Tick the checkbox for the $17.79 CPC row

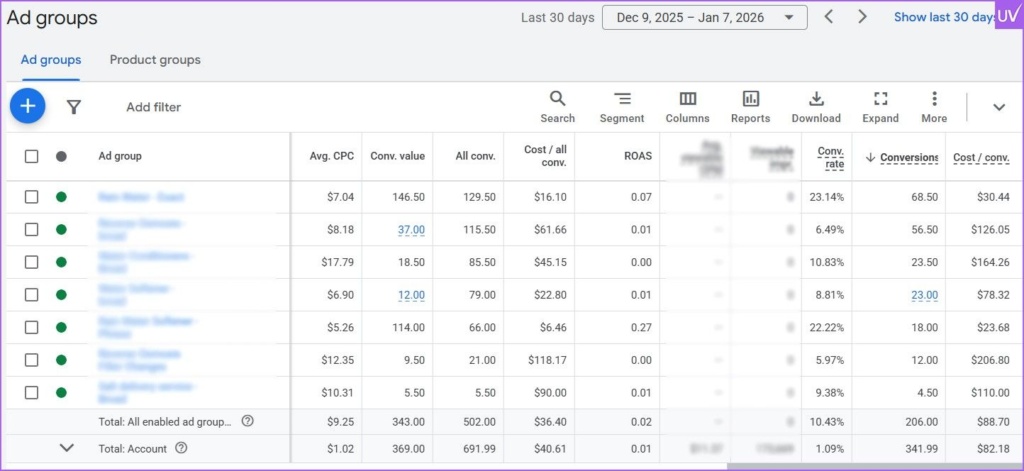[32, 262]
